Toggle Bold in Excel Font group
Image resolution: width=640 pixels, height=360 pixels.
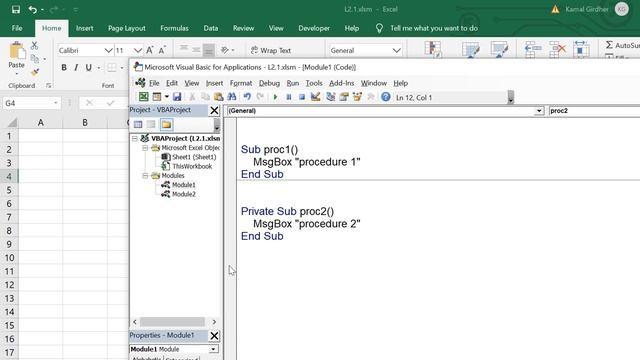pos(64,68)
